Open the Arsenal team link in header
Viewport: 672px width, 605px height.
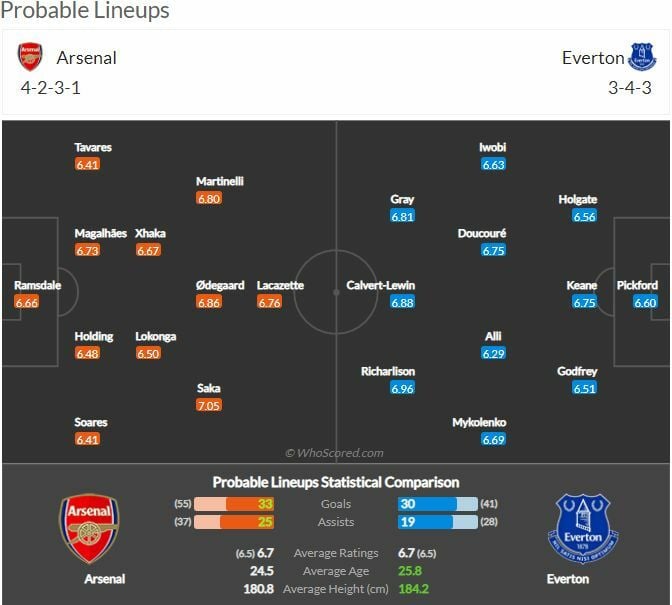pos(86,58)
